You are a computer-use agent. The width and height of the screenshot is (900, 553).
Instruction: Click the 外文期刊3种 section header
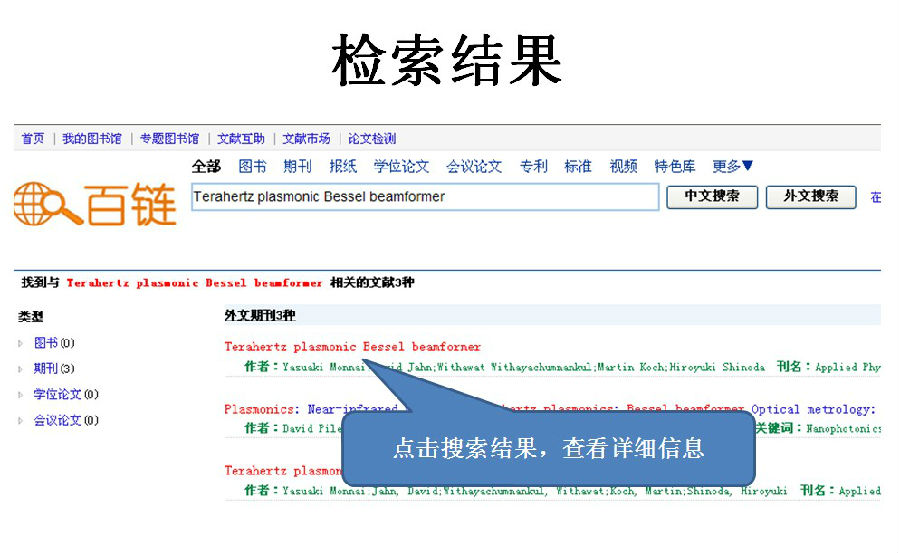click(x=260, y=315)
